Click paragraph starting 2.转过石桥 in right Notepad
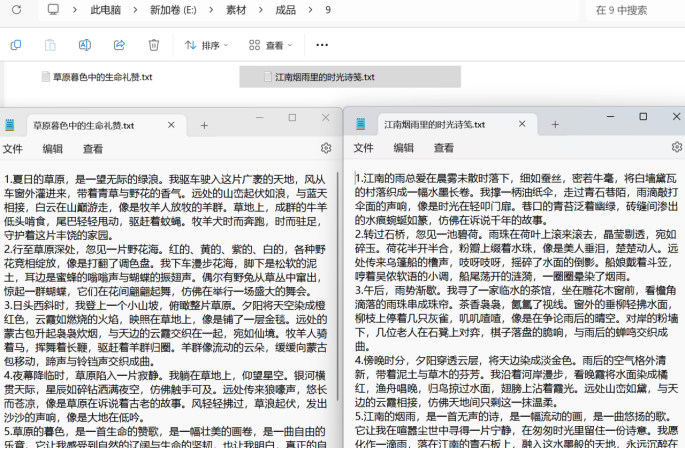685x449 pixels. [516, 255]
